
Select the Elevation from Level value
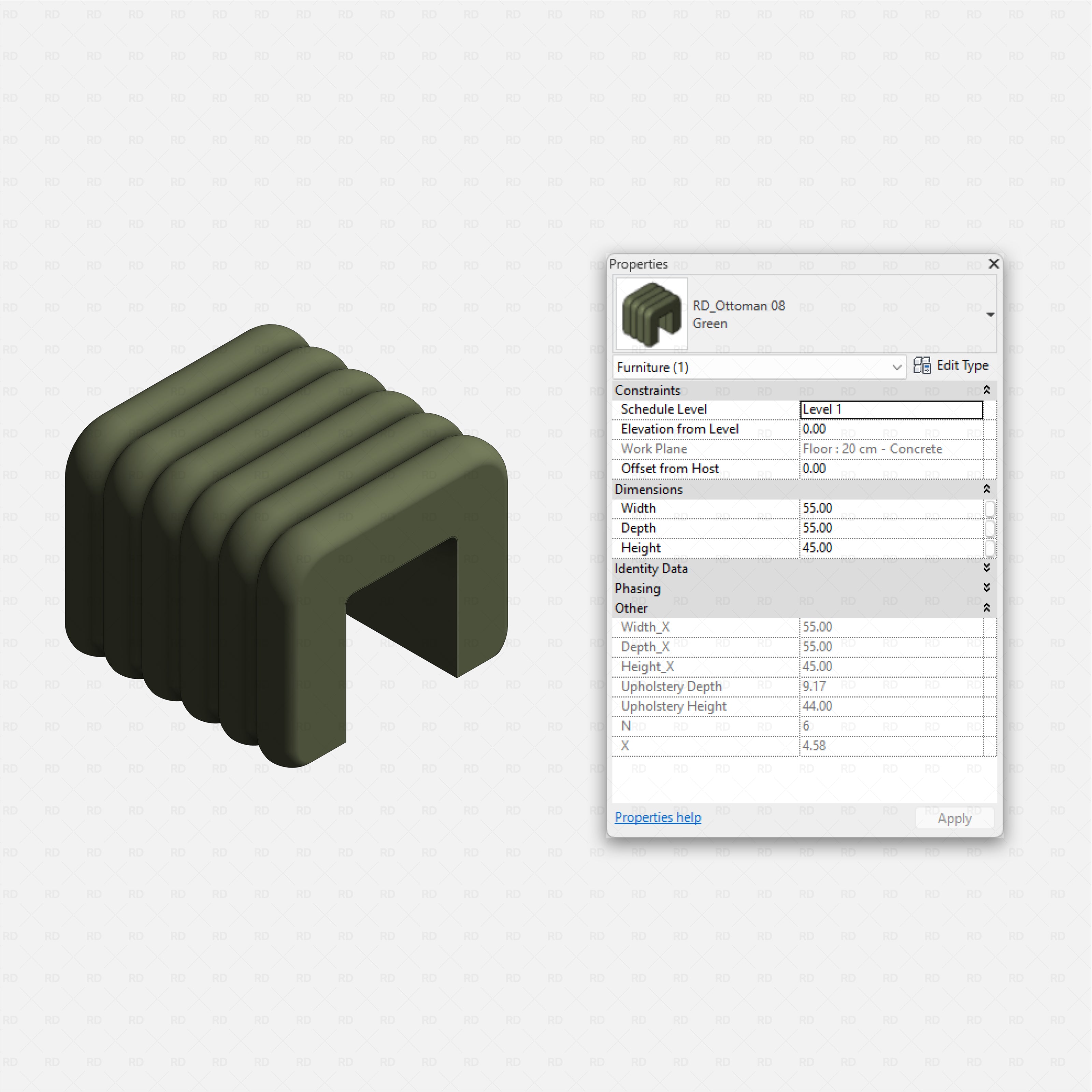coord(891,429)
